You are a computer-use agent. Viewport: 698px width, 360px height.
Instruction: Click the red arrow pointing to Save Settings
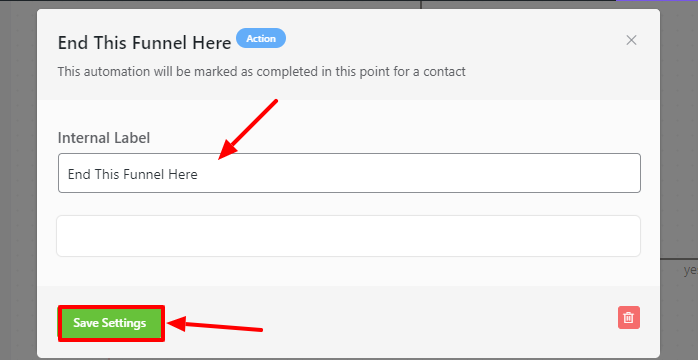click(215, 326)
